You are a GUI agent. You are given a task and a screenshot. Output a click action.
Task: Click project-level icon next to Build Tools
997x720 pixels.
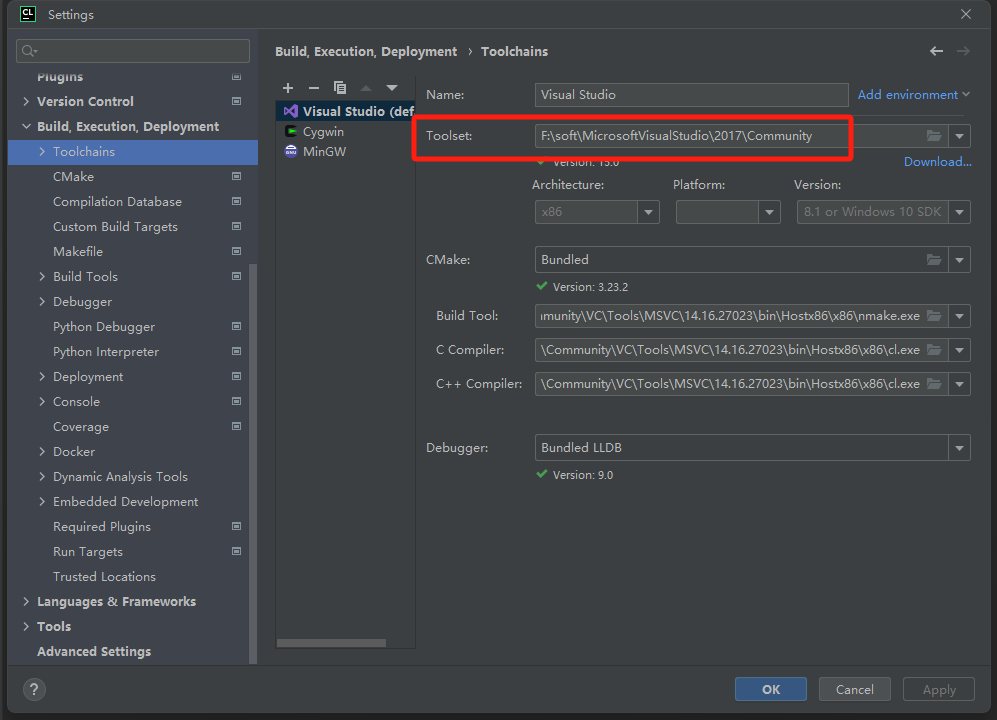click(237, 276)
